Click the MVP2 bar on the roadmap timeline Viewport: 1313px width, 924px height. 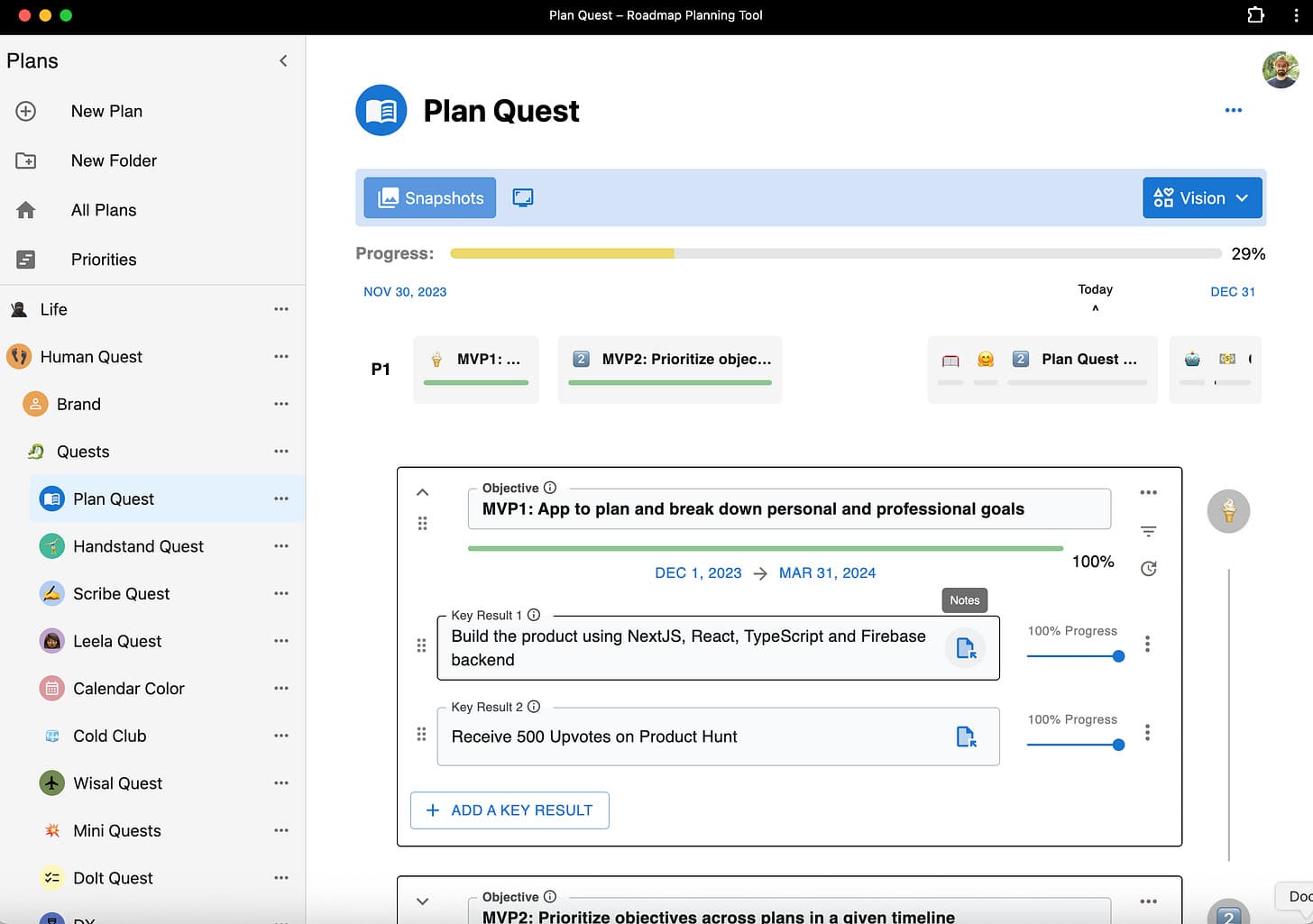[x=669, y=370]
